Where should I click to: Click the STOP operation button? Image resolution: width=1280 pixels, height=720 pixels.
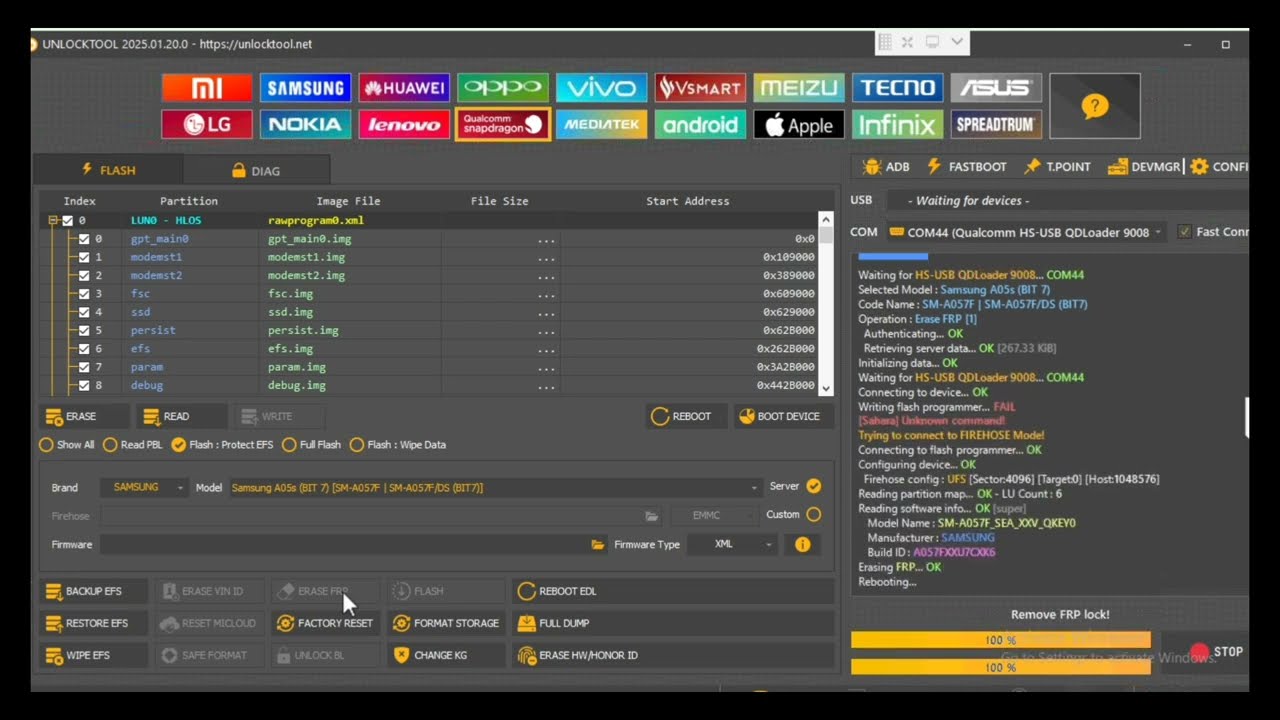pyautogui.click(x=1217, y=652)
